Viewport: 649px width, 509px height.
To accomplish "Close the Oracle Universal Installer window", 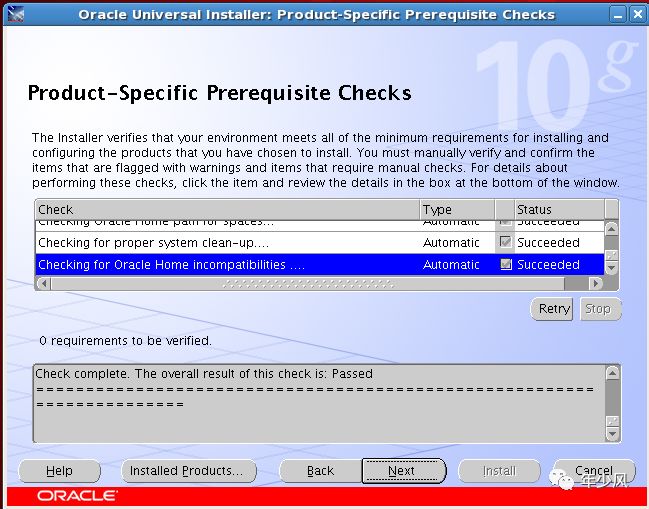I will pyautogui.click(x=637, y=15).
